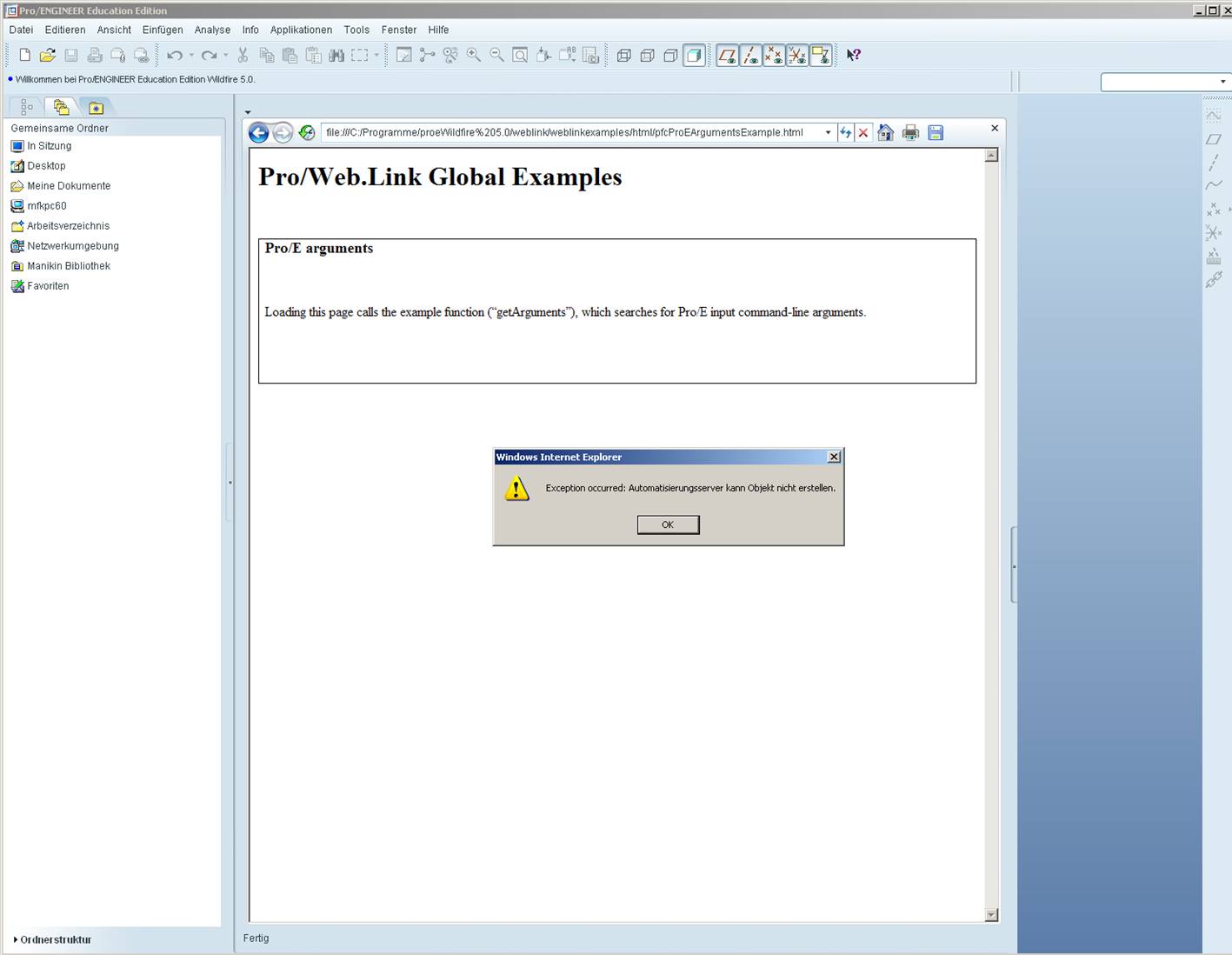Viewport: 1232px width, 955px height.
Task: Switch to the Model Tree navigator tab
Action: [x=26, y=107]
